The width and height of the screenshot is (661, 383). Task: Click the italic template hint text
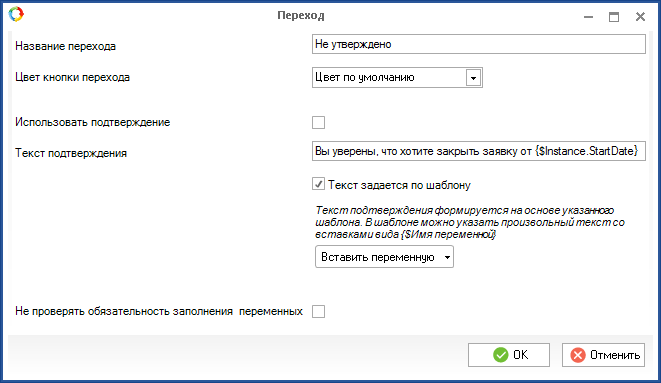point(470,222)
